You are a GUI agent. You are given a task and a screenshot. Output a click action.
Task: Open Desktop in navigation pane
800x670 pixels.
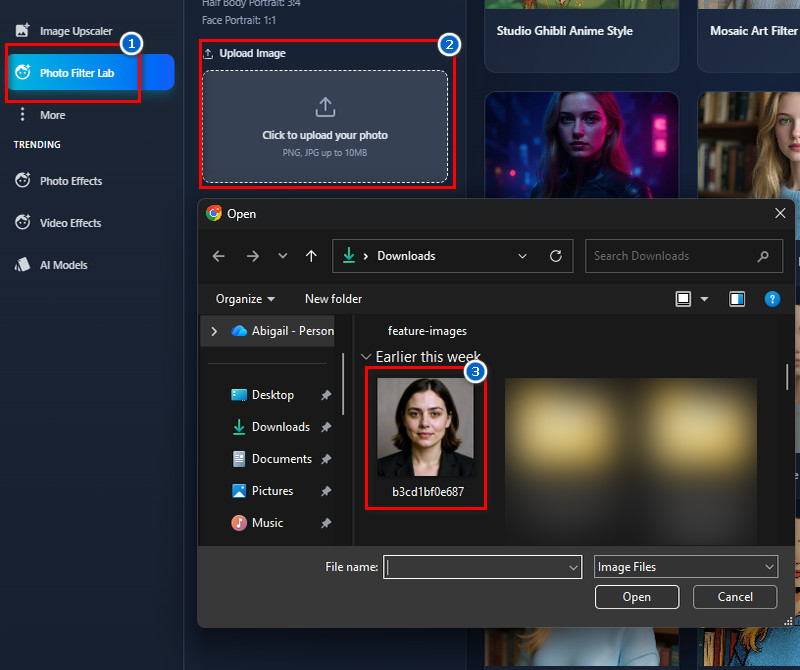(262, 394)
